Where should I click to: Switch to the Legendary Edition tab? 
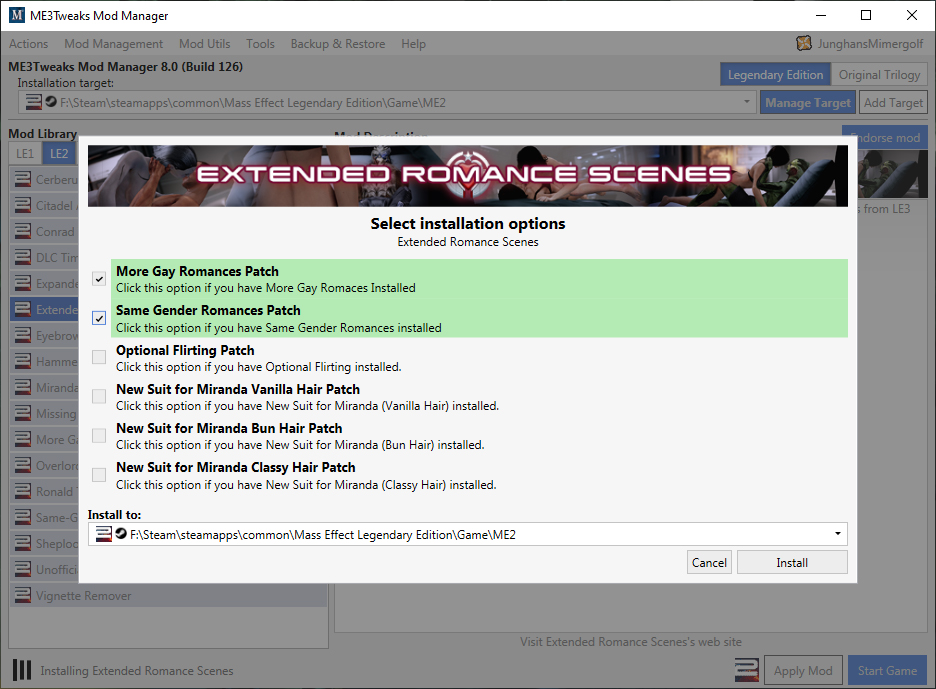[775, 75]
